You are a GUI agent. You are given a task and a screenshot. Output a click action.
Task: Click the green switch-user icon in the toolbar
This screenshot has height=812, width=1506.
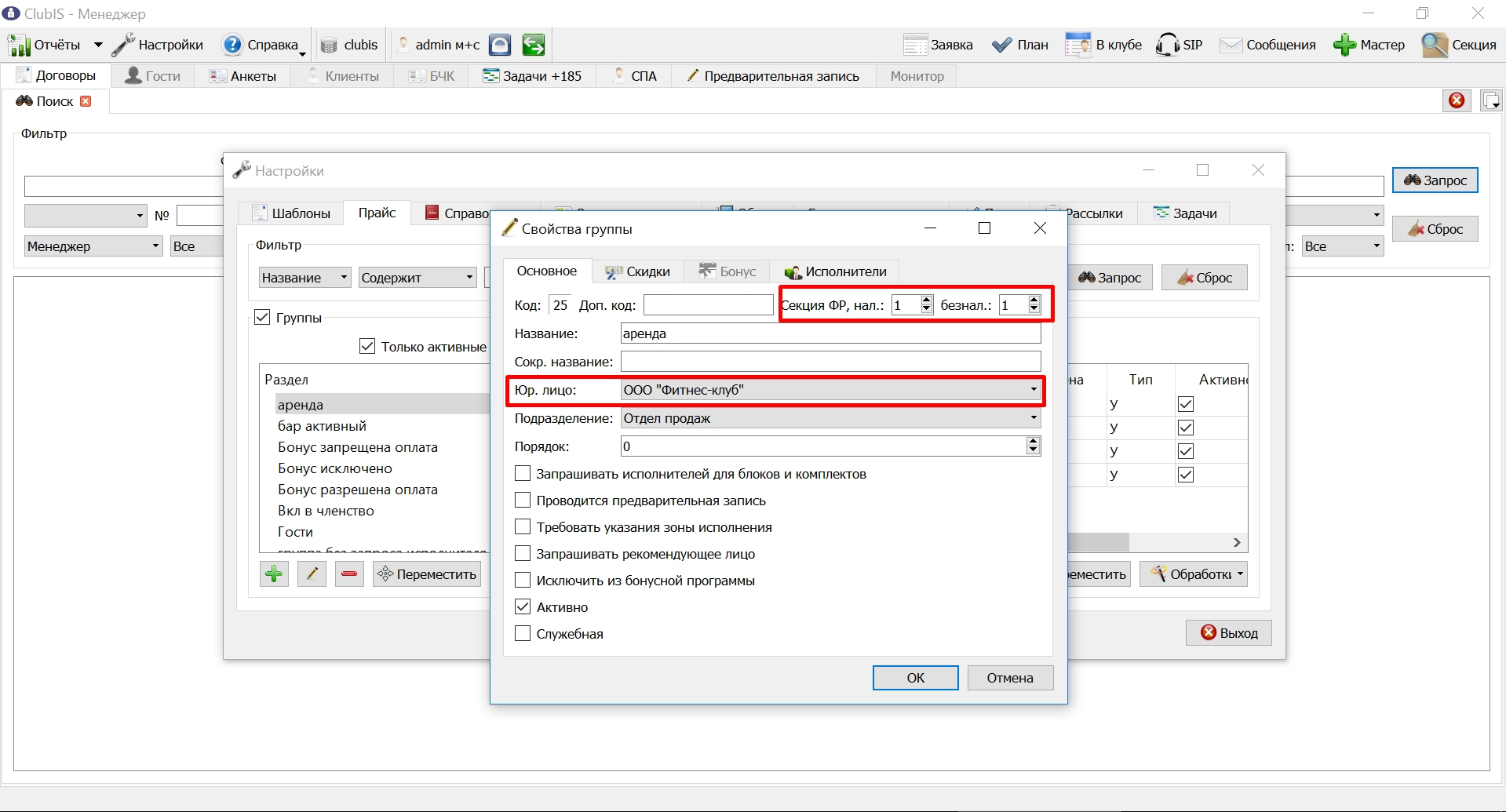[x=534, y=45]
